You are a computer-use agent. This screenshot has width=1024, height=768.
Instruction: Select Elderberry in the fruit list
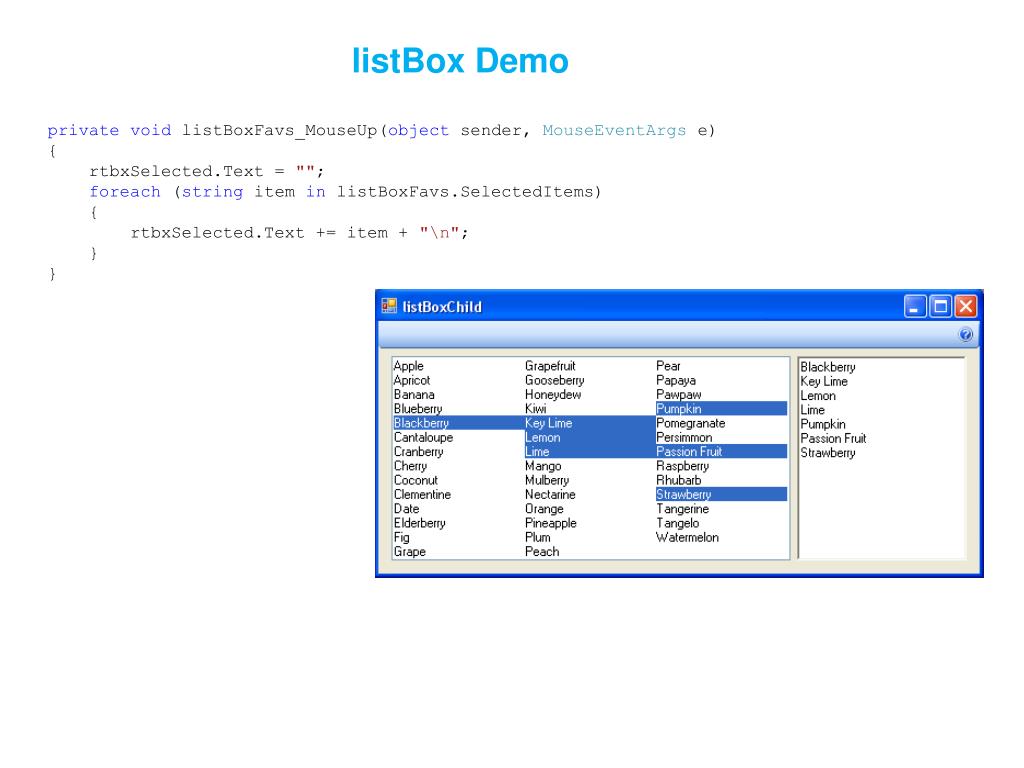[x=420, y=524]
